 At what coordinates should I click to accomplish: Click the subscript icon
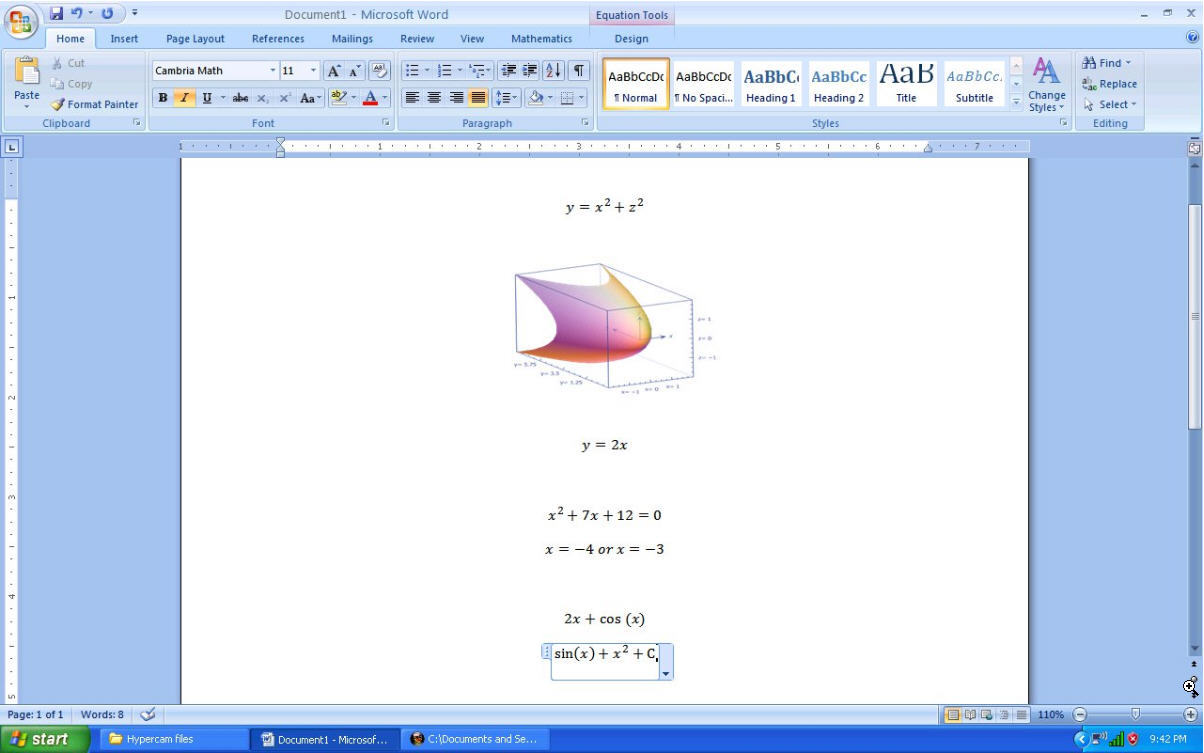(x=262, y=98)
